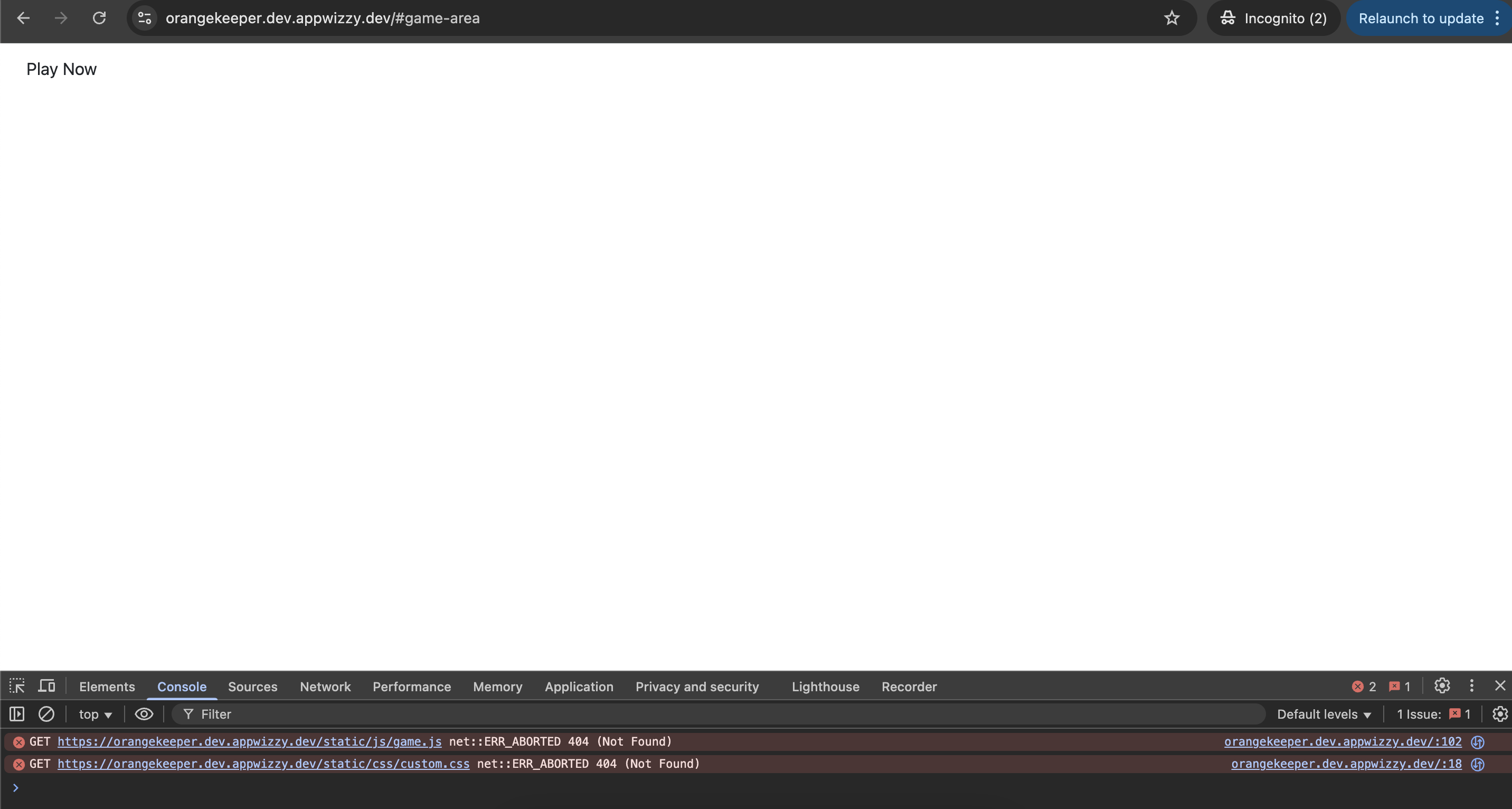Open the DevTools three-dot customize menu
This screenshot has height=809, width=1512.
click(1471, 686)
